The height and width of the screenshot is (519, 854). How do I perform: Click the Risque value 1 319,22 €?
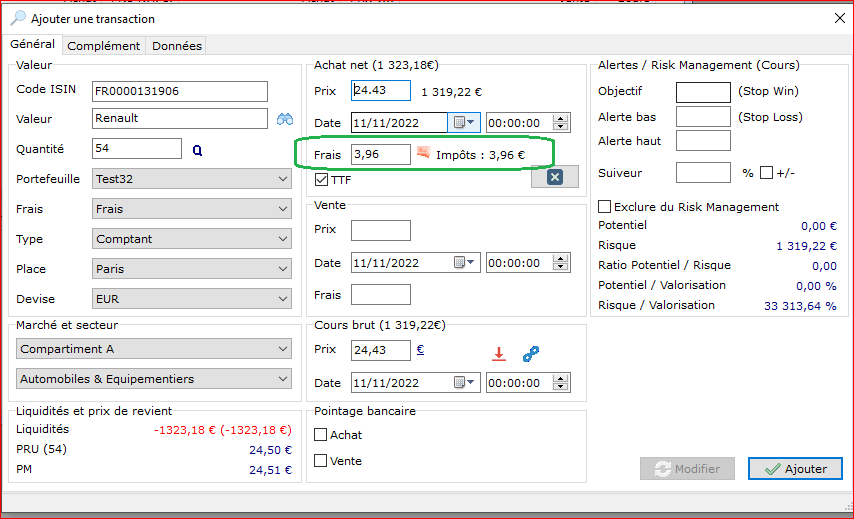point(807,246)
